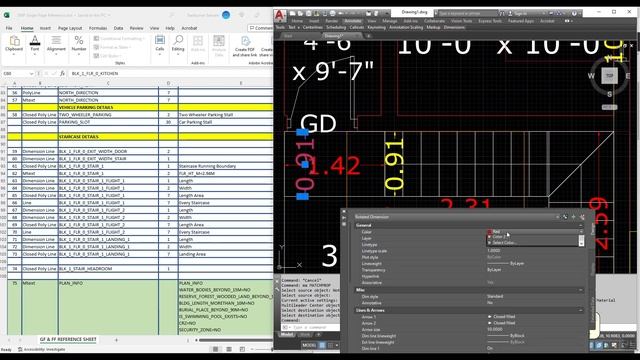The image size is (640, 360).
Task: Click the color dropdown list scrollbar
Action: 581,240
